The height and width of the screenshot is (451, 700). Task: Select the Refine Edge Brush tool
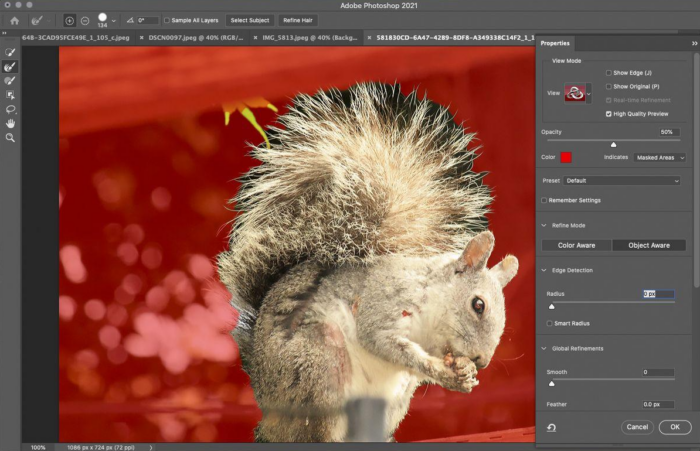[10, 67]
